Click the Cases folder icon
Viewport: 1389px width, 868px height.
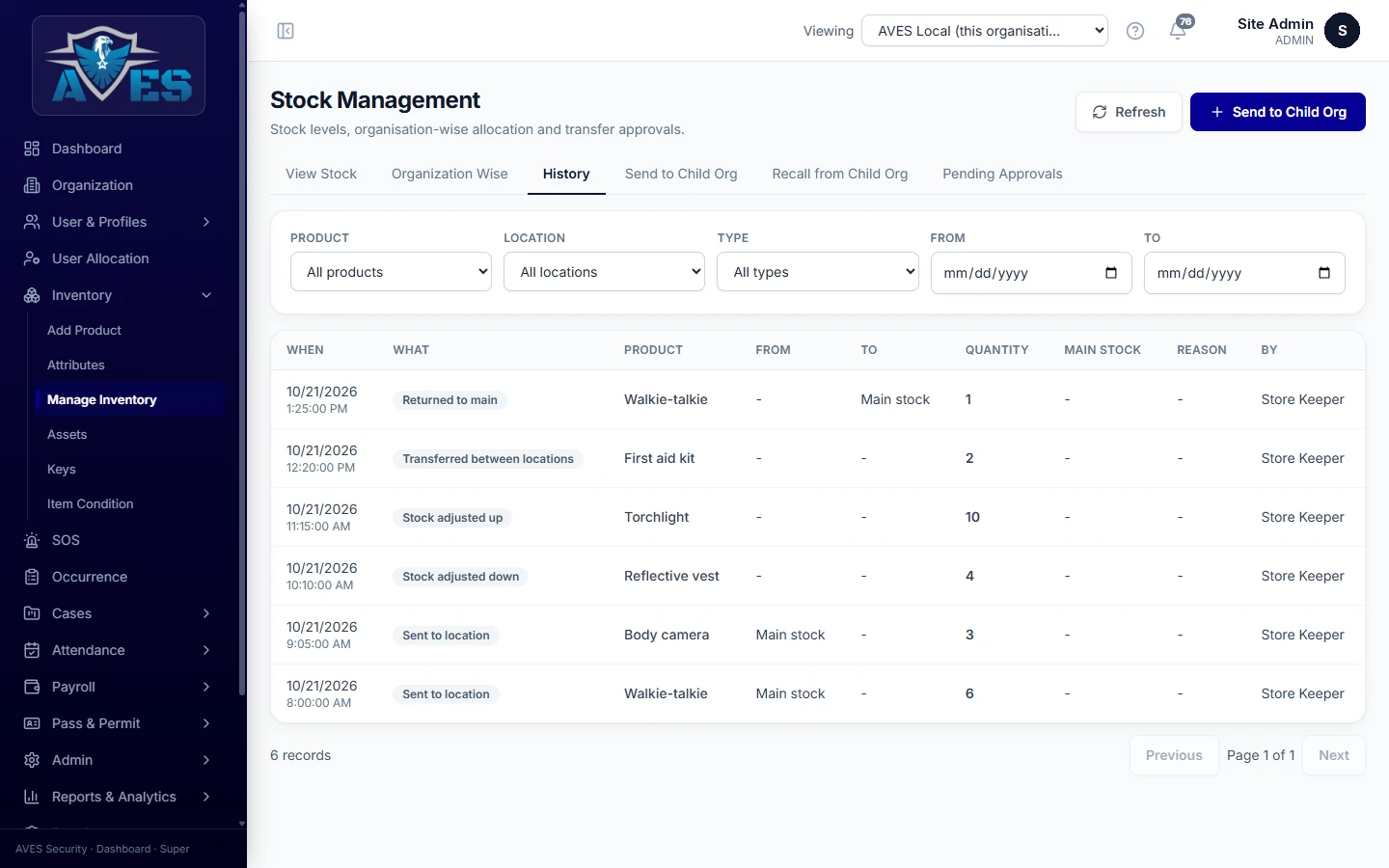coord(32,613)
